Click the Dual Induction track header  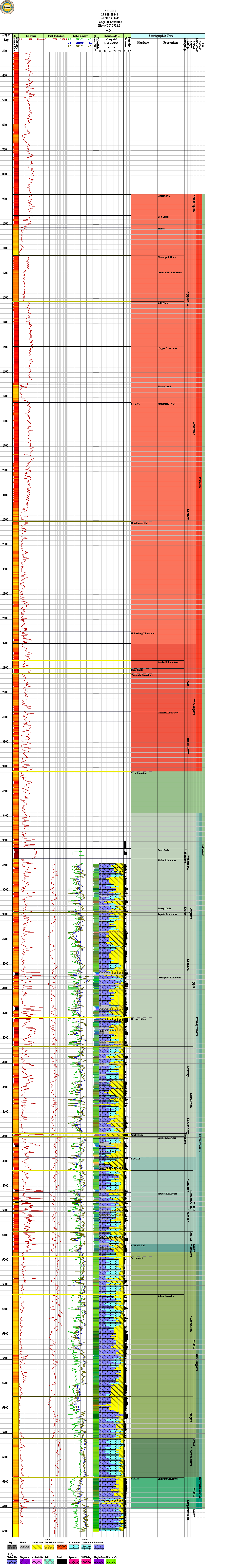pos(56,36)
